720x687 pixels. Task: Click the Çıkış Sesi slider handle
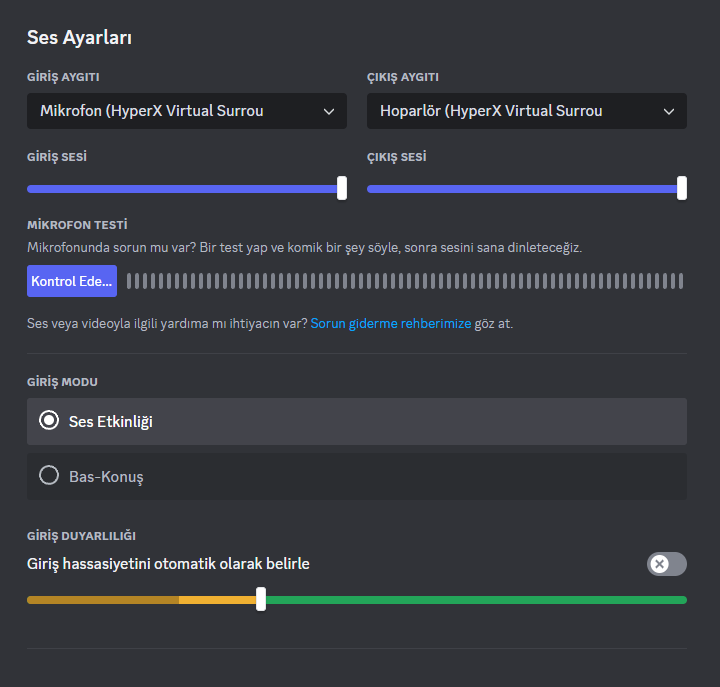coord(682,188)
